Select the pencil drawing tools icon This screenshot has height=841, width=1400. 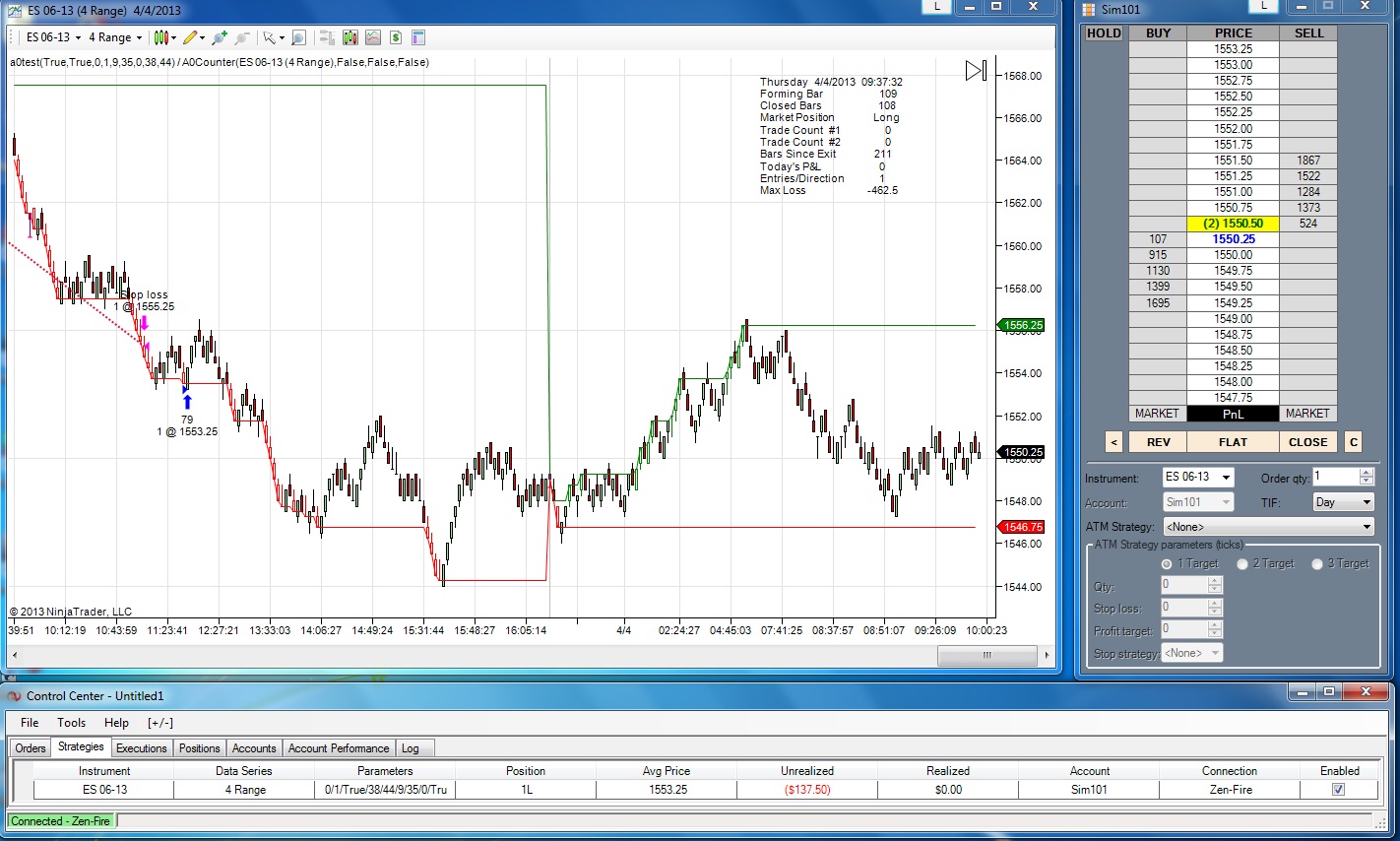[x=191, y=37]
